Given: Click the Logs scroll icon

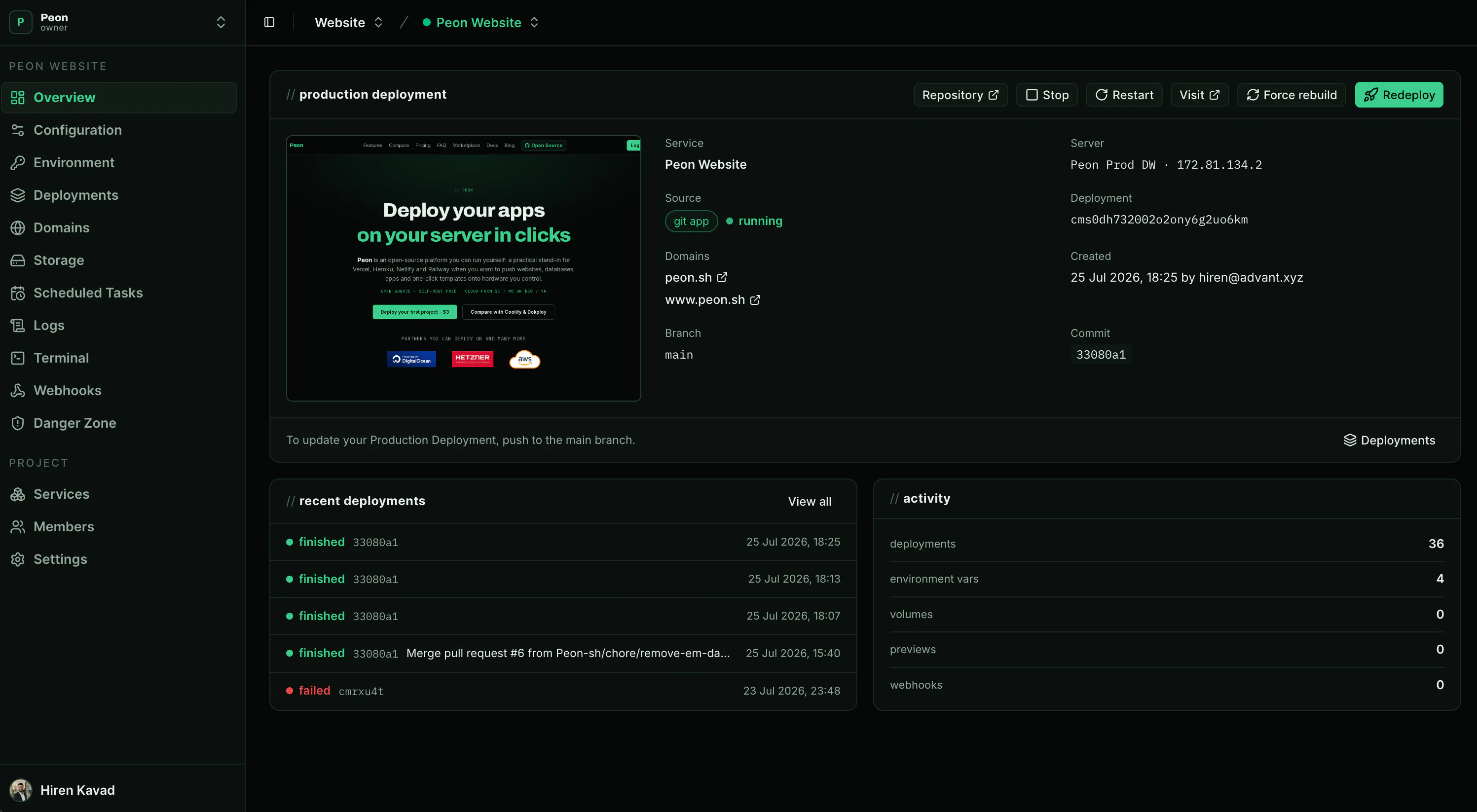Looking at the screenshot, I should click(18, 326).
